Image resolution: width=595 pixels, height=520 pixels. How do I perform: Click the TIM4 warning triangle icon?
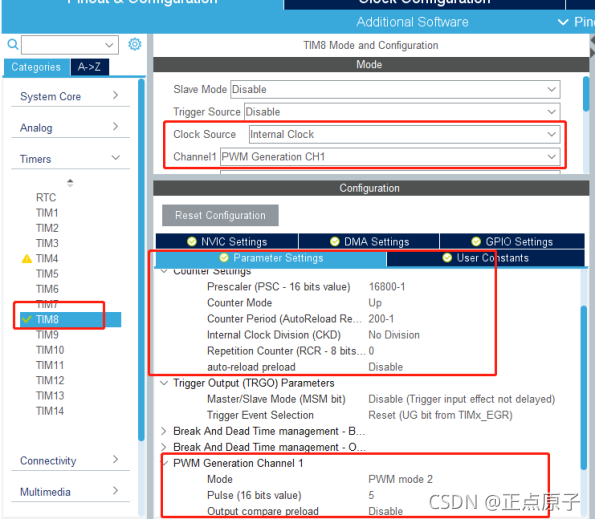click(27, 259)
